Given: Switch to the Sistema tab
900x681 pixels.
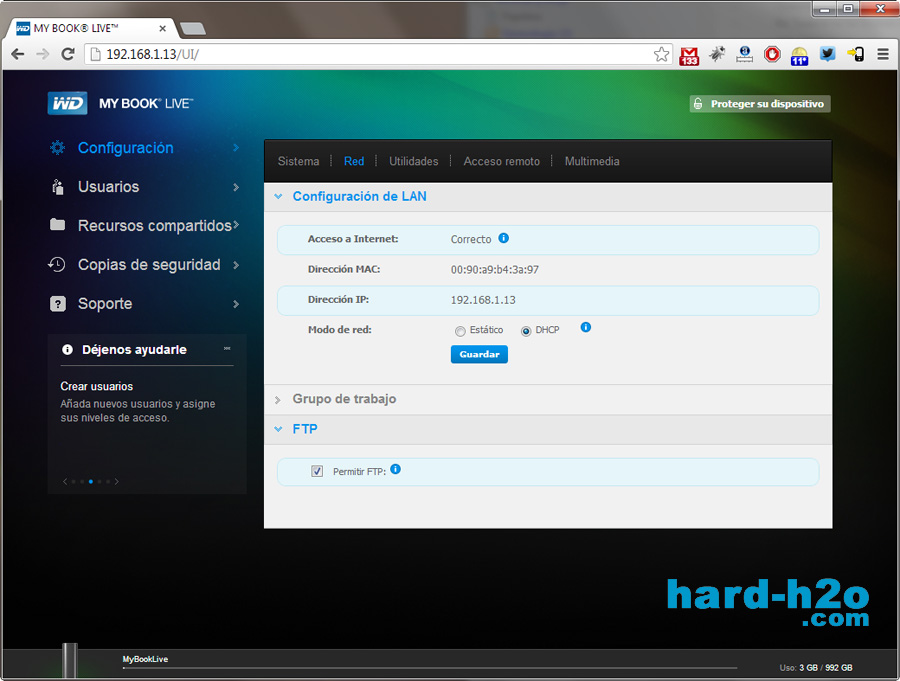Looking at the screenshot, I should 298,161.
